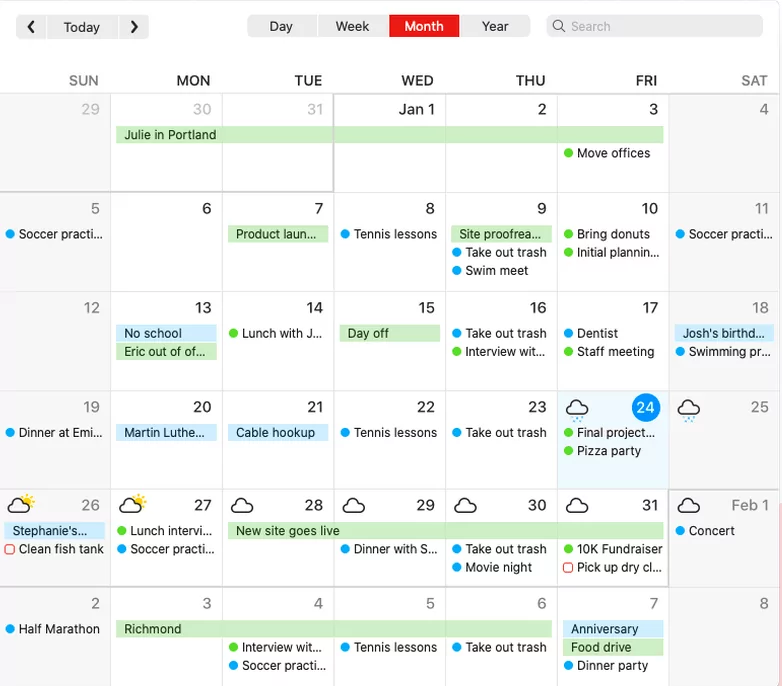The height and width of the screenshot is (686, 782).
Task: Open the Concert event on Feb 1
Action: (705, 530)
